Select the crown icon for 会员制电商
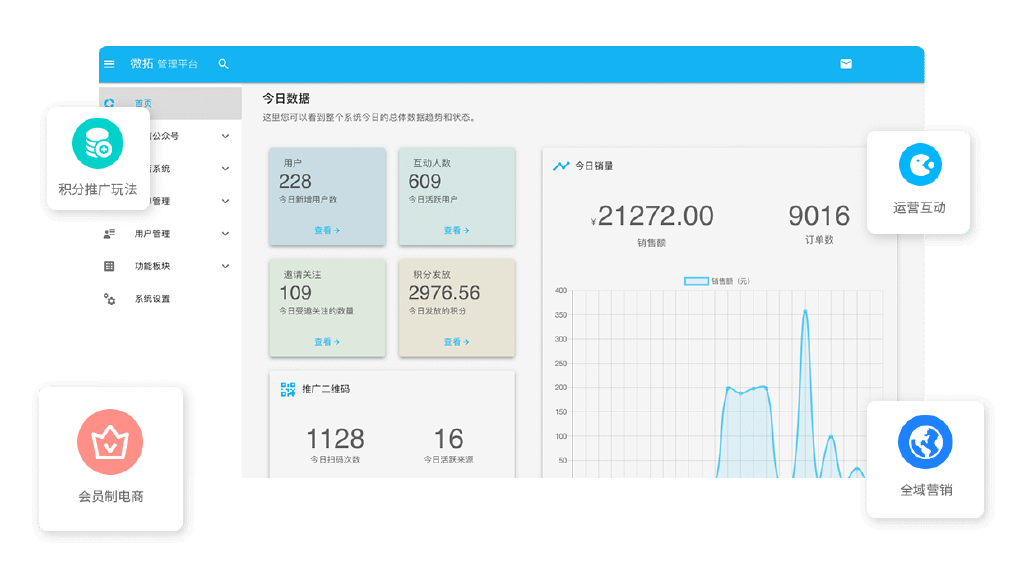 pyautogui.click(x=110, y=442)
